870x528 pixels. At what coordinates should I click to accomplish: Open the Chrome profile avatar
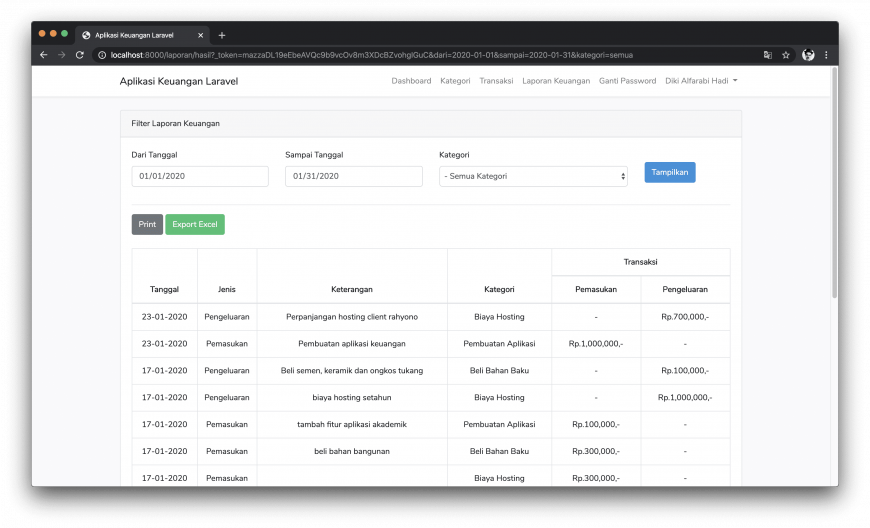pos(808,55)
